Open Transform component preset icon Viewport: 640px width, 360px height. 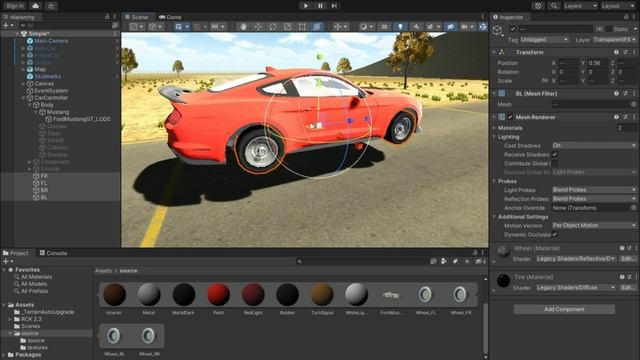coord(625,52)
